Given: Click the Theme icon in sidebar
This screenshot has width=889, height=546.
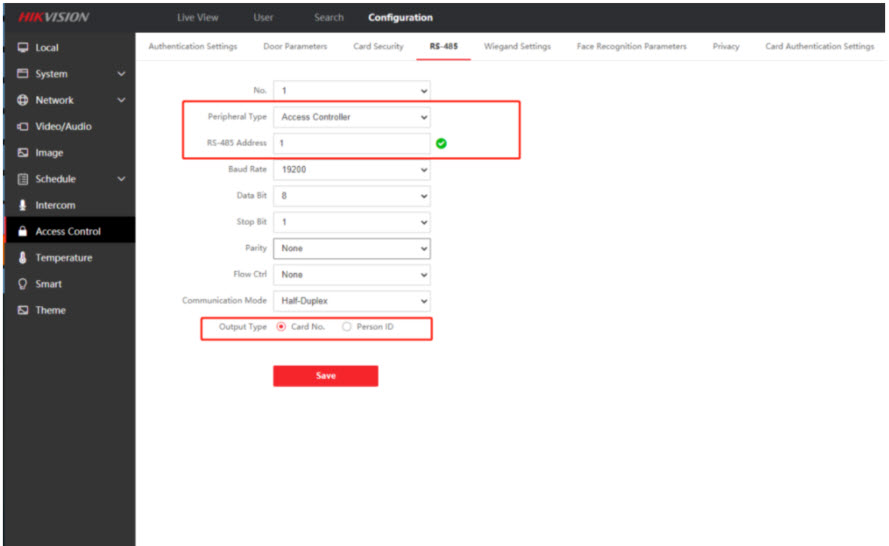Looking at the screenshot, I should click(x=23, y=310).
